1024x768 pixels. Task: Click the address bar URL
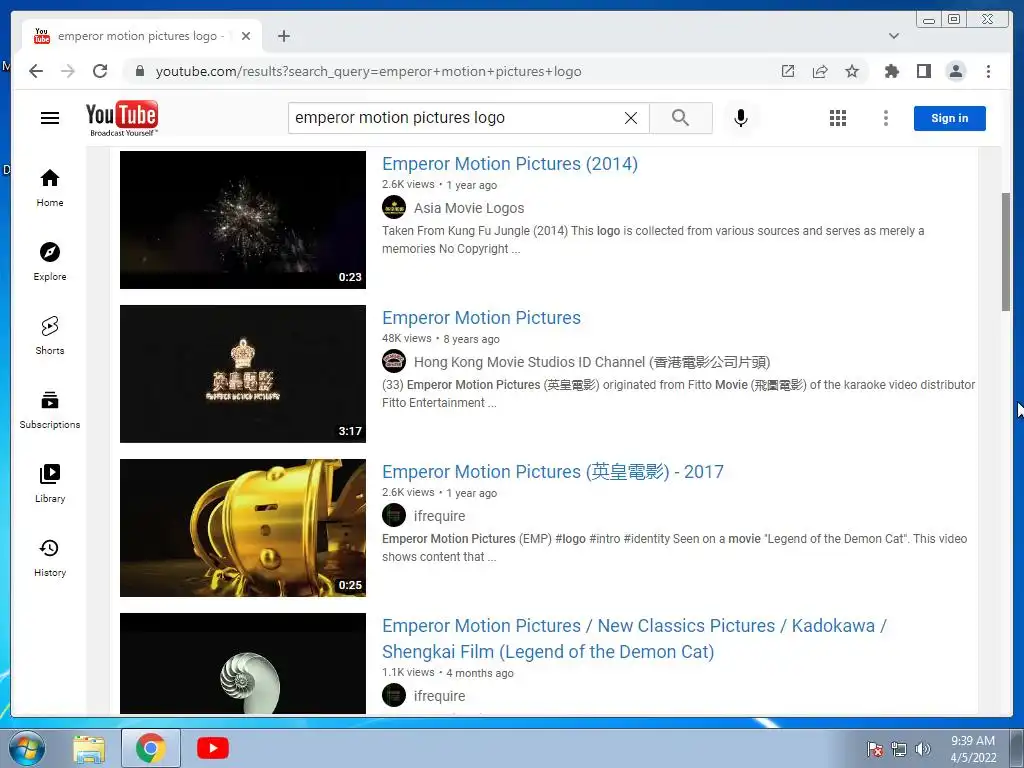point(368,71)
